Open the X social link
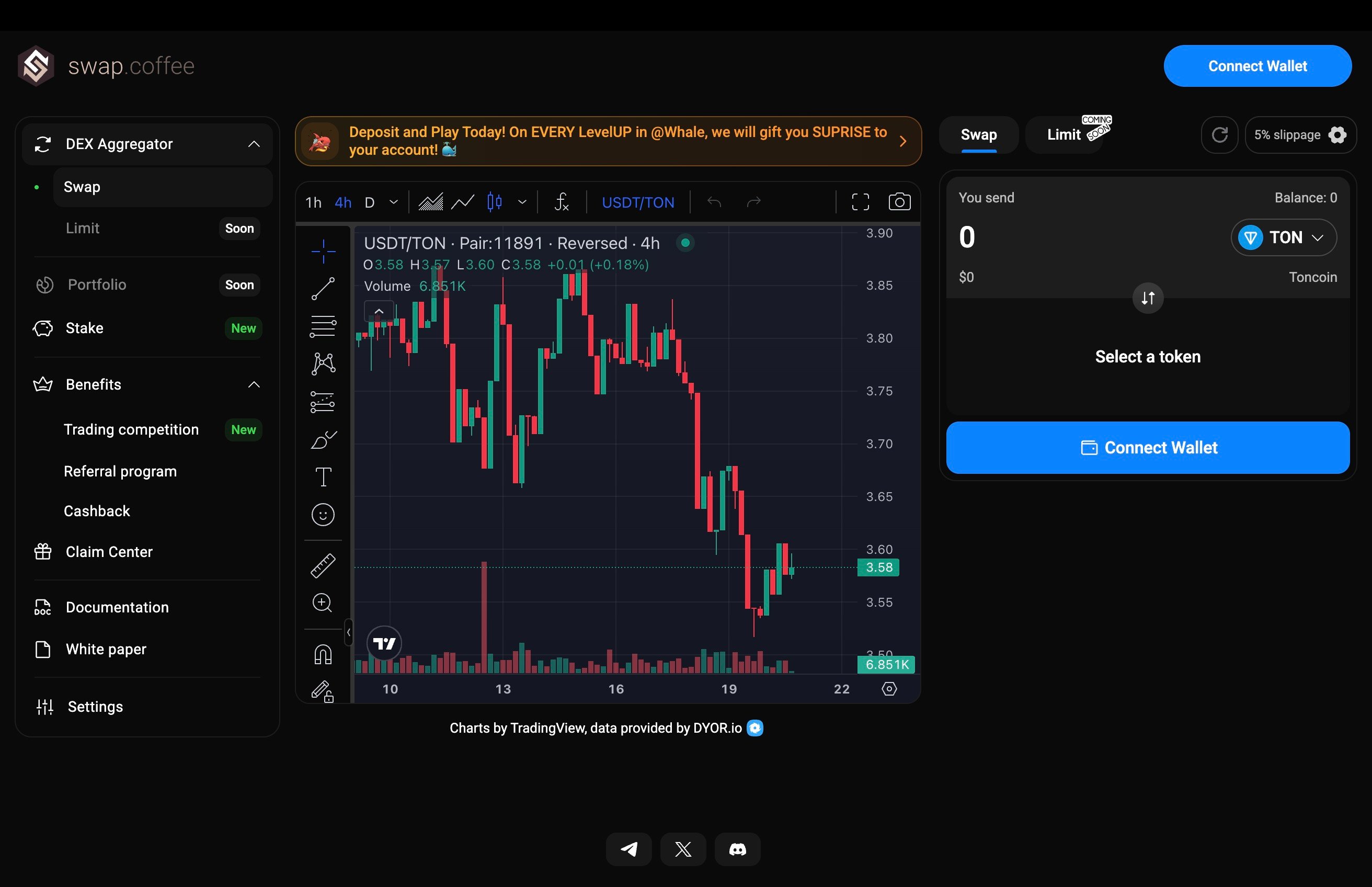The image size is (1372, 887). click(683, 849)
